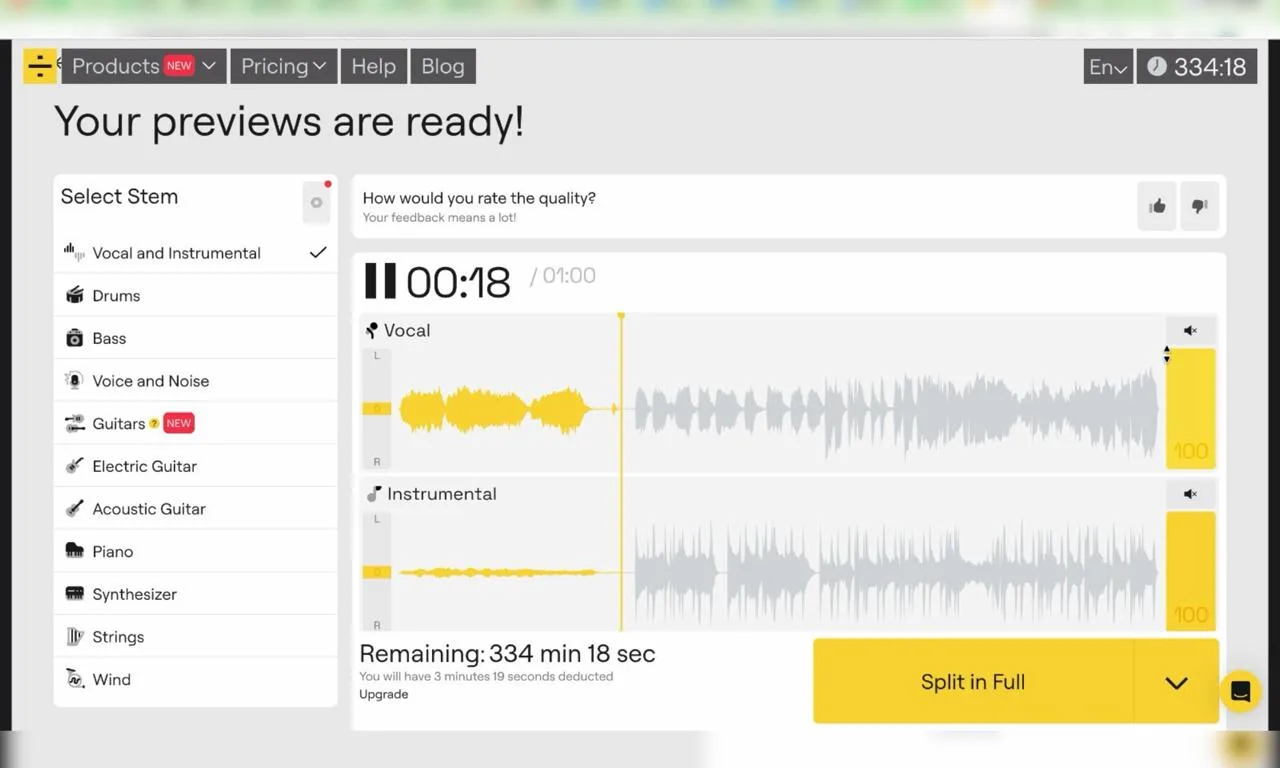Image resolution: width=1280 pixels, height=768 pixels.
Task: Open the Blog page
Action: [443, 66]
